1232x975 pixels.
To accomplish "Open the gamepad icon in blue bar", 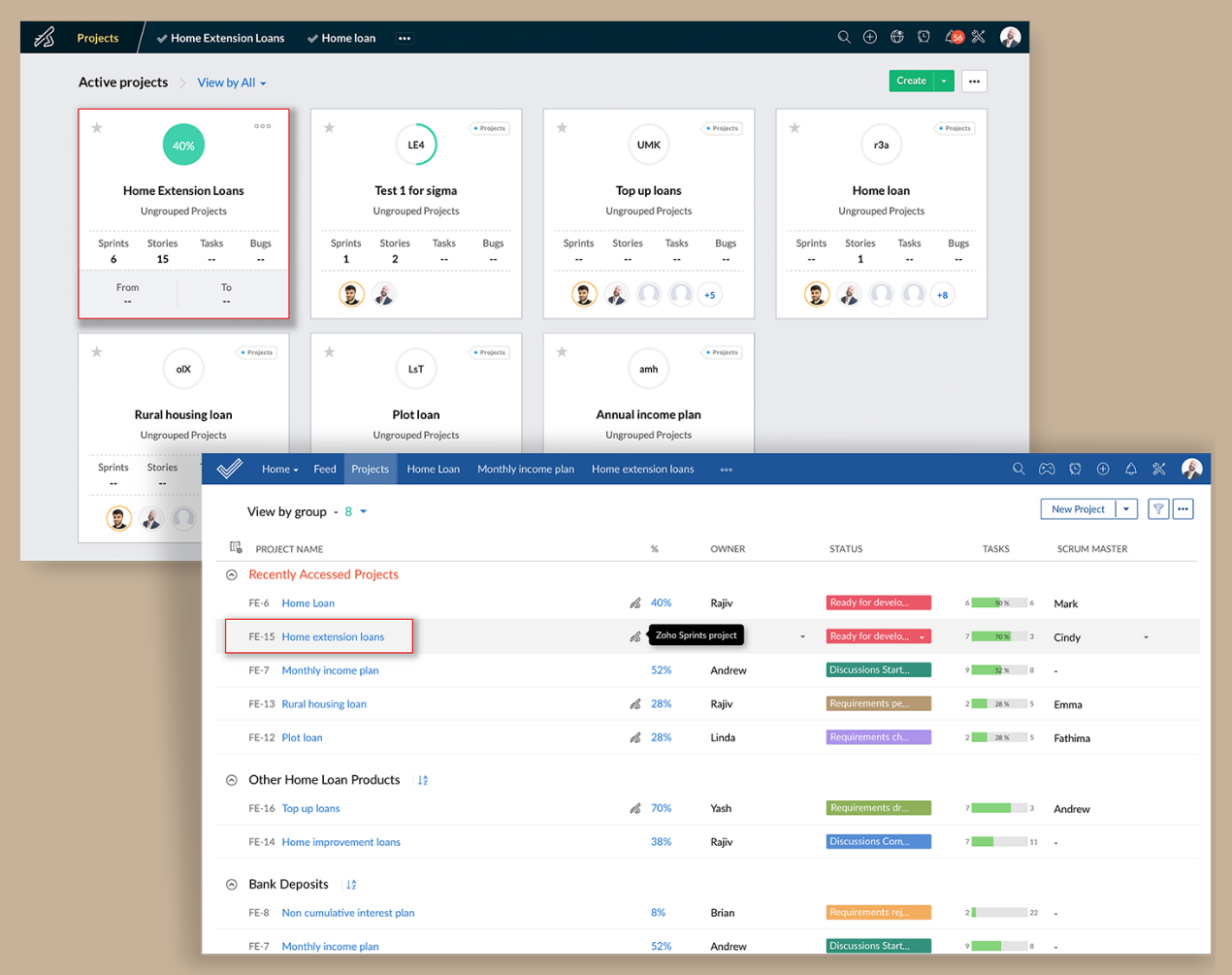I will coord(1047,469).
